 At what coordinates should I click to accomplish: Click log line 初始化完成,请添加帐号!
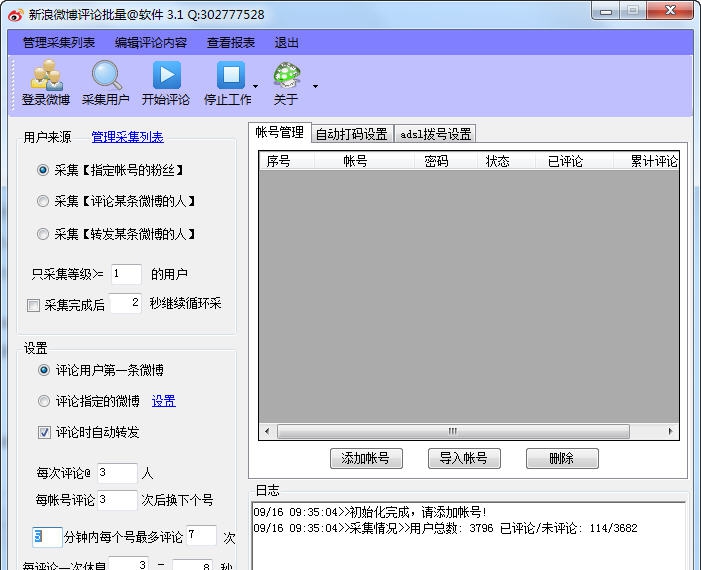(371, 512)
